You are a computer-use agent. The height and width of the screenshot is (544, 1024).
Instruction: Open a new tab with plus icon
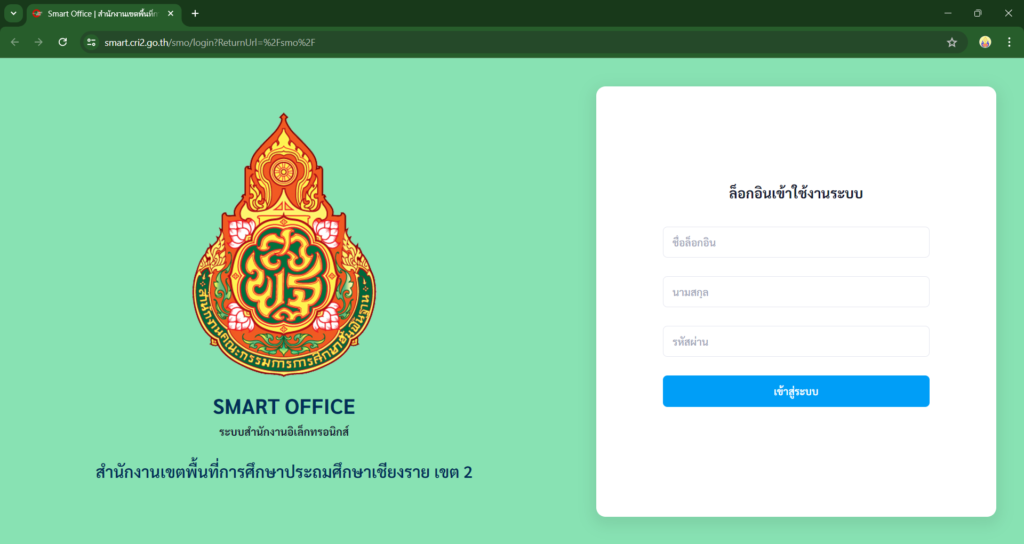(x=195, y=14)
